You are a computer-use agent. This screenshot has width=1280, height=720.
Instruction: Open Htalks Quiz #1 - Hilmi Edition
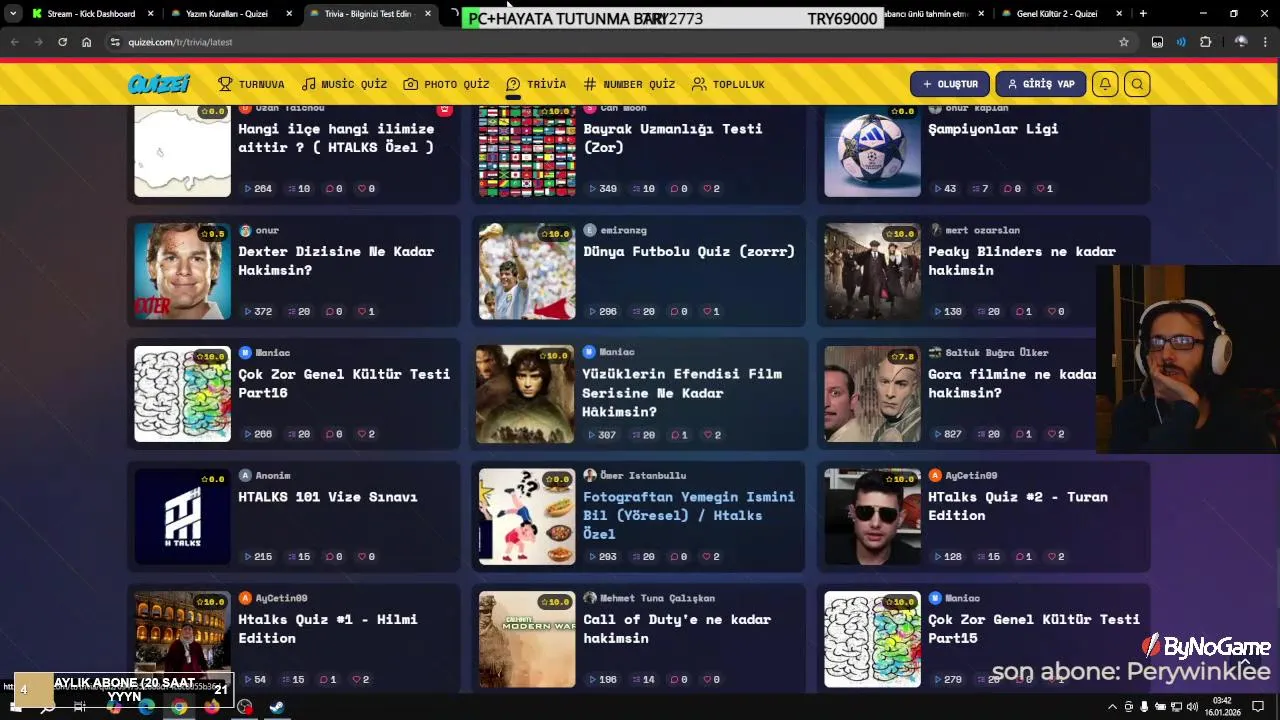pyautogui.click(x=328, y=628)
